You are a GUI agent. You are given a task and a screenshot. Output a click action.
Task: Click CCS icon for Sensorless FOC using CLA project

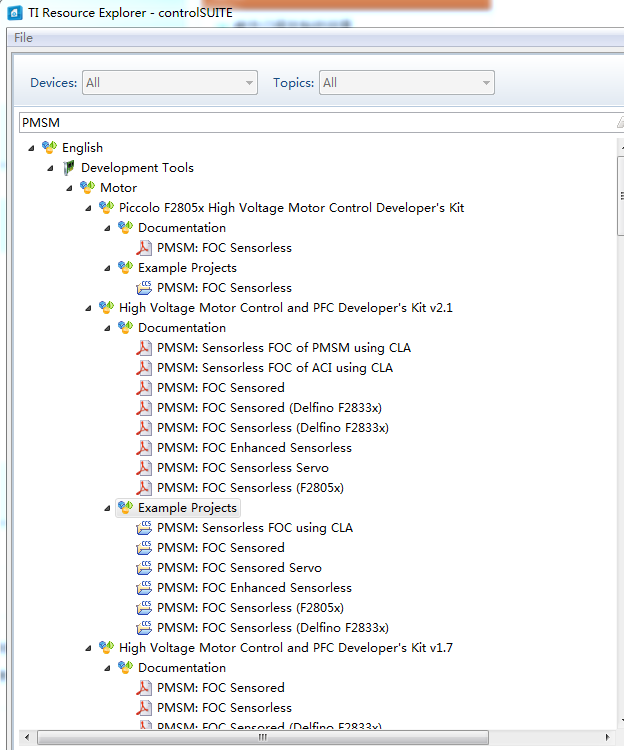coord(144,528)
